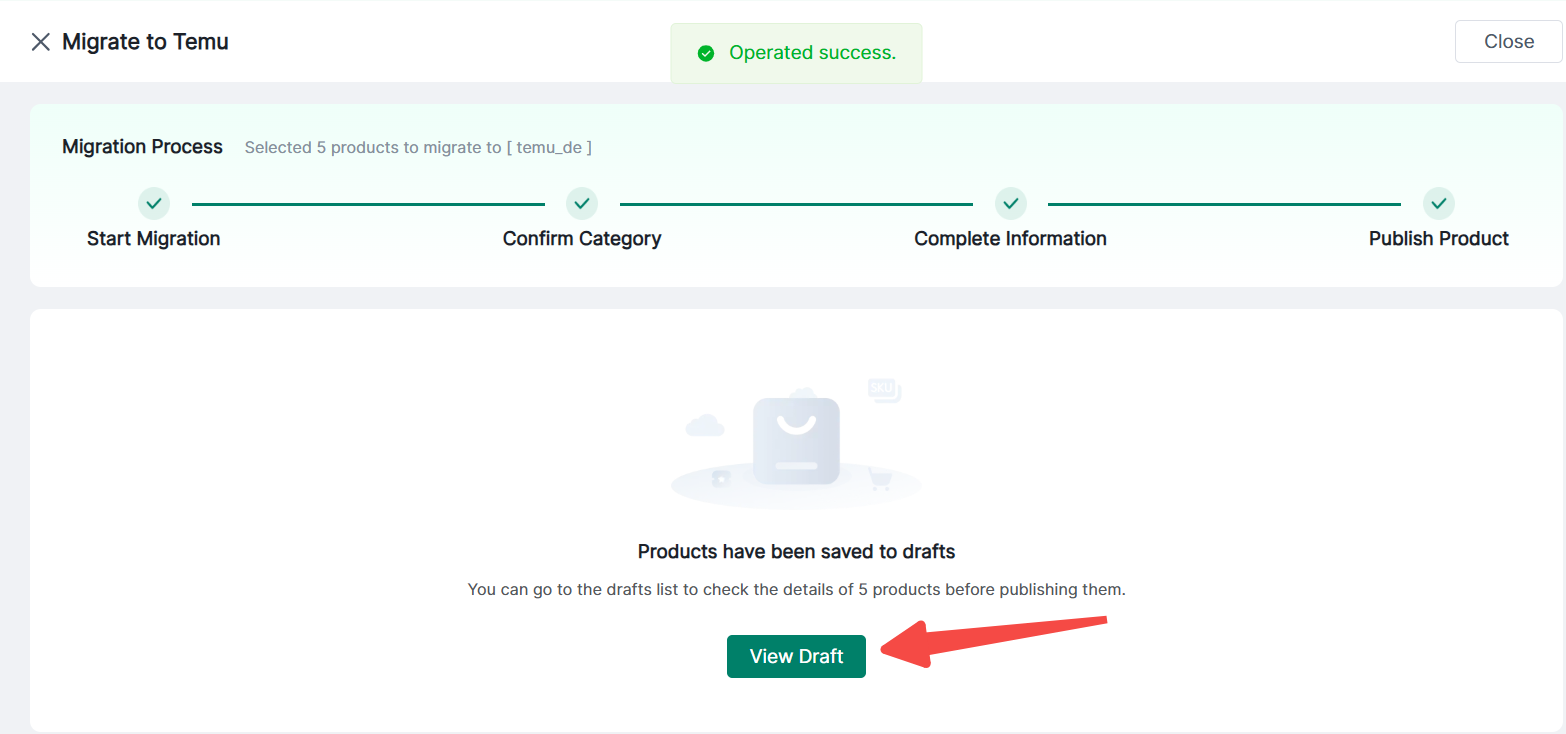The image size is (1566, 734).
Task: Click the shopping bag illustration
Action: point(796,440)
